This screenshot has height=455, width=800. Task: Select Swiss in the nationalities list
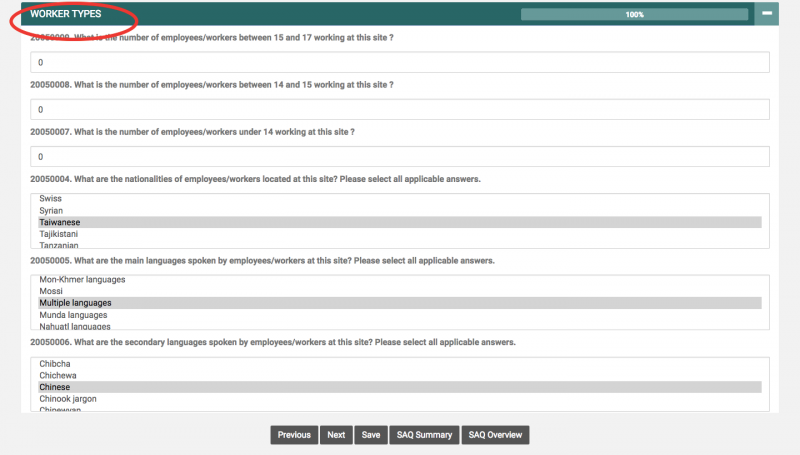coord(50,199)
